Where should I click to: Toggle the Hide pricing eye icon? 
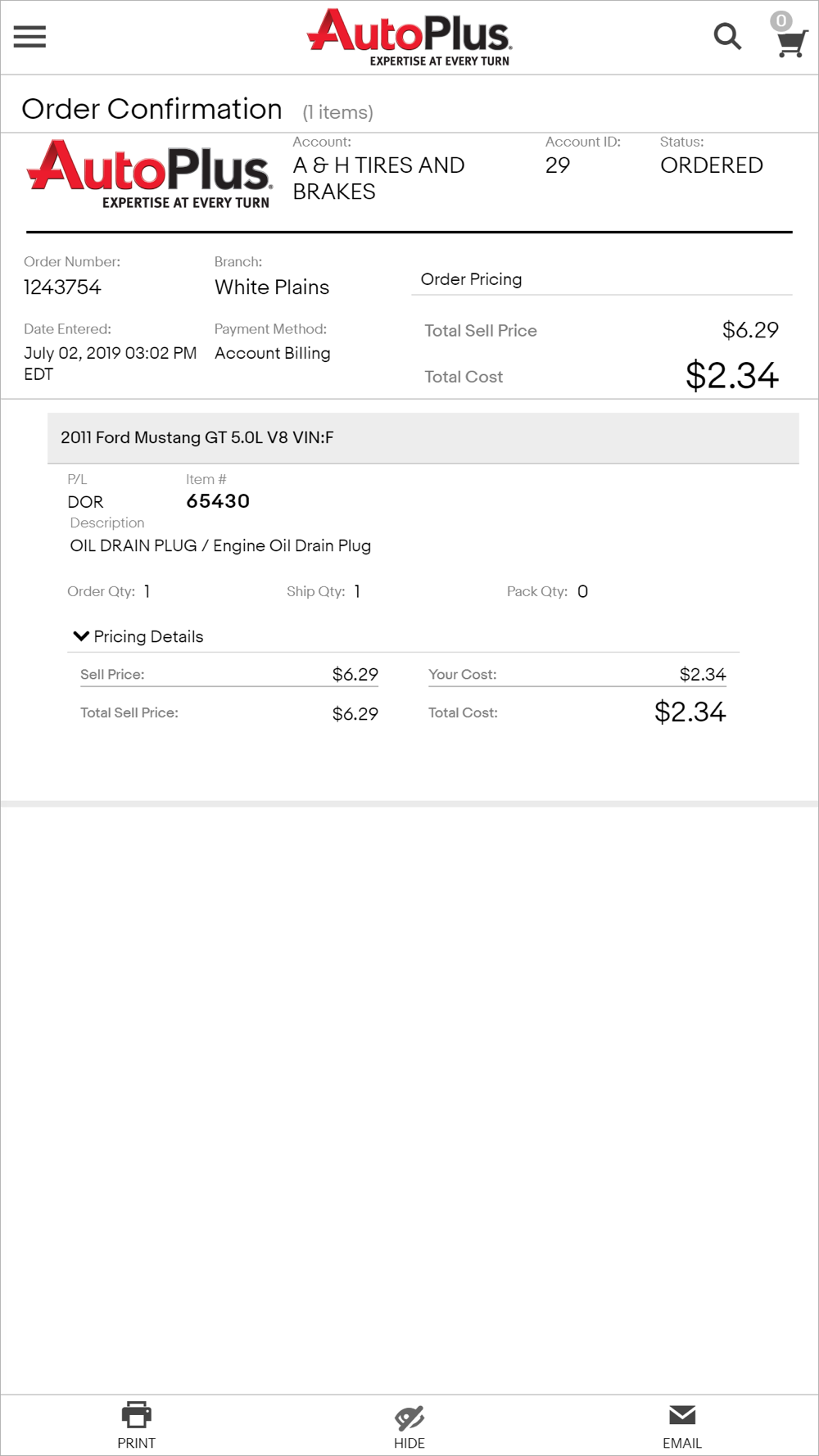[409, 1417]
